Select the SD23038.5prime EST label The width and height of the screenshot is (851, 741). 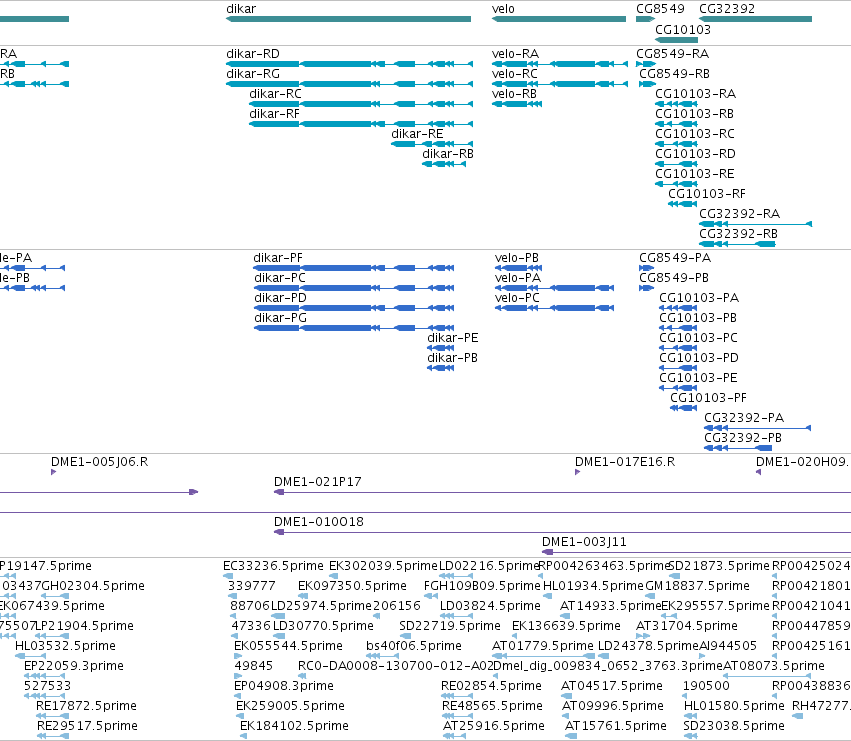(x=734, y=726)
